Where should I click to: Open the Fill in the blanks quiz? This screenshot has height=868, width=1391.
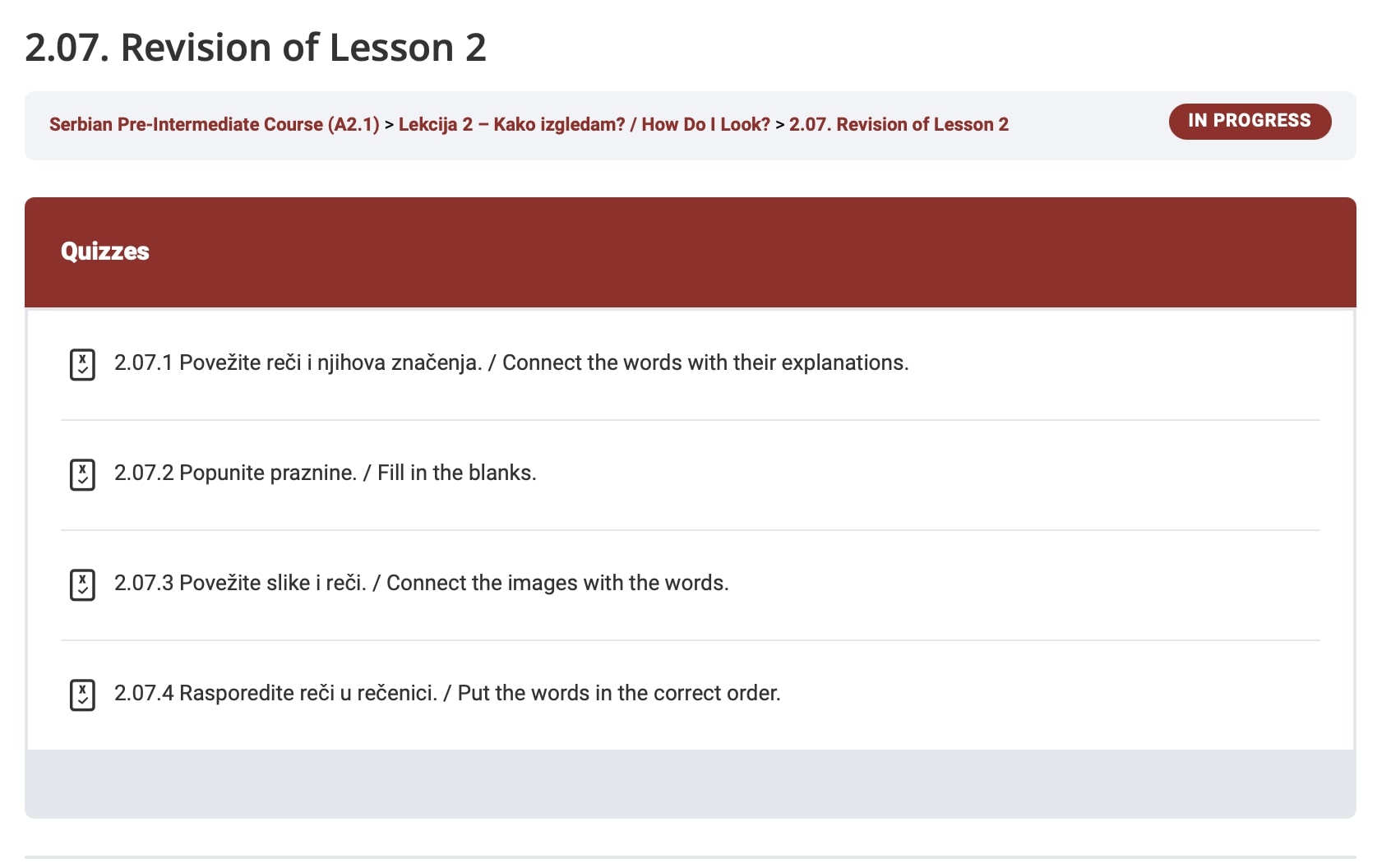[x=325, y=473]
